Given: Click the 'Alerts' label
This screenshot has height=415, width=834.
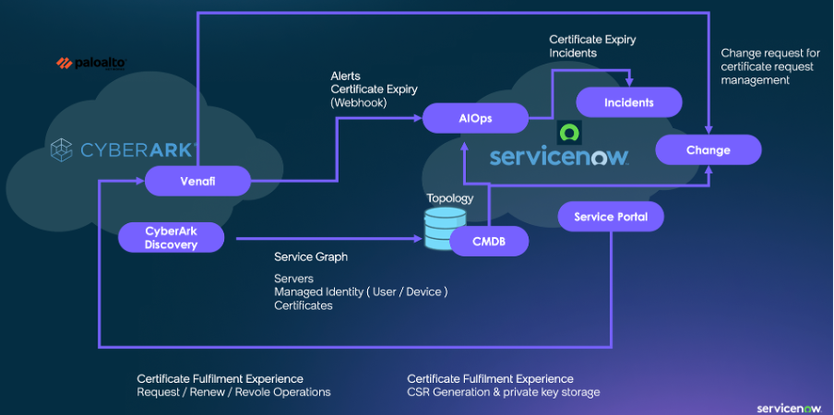Looking at the screenshot, I should pyautogui.click(x=345, y=77).
